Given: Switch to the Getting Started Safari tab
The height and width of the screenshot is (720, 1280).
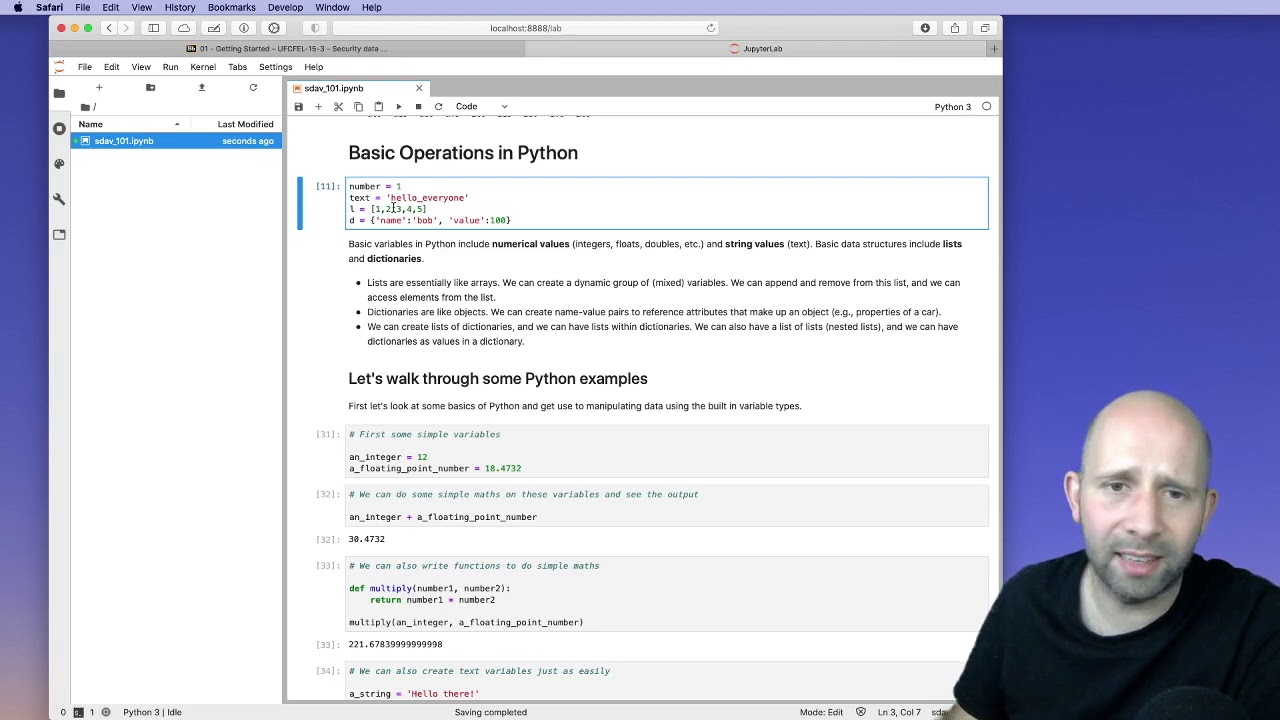Looking at the screenshot, I should (287, 48).
